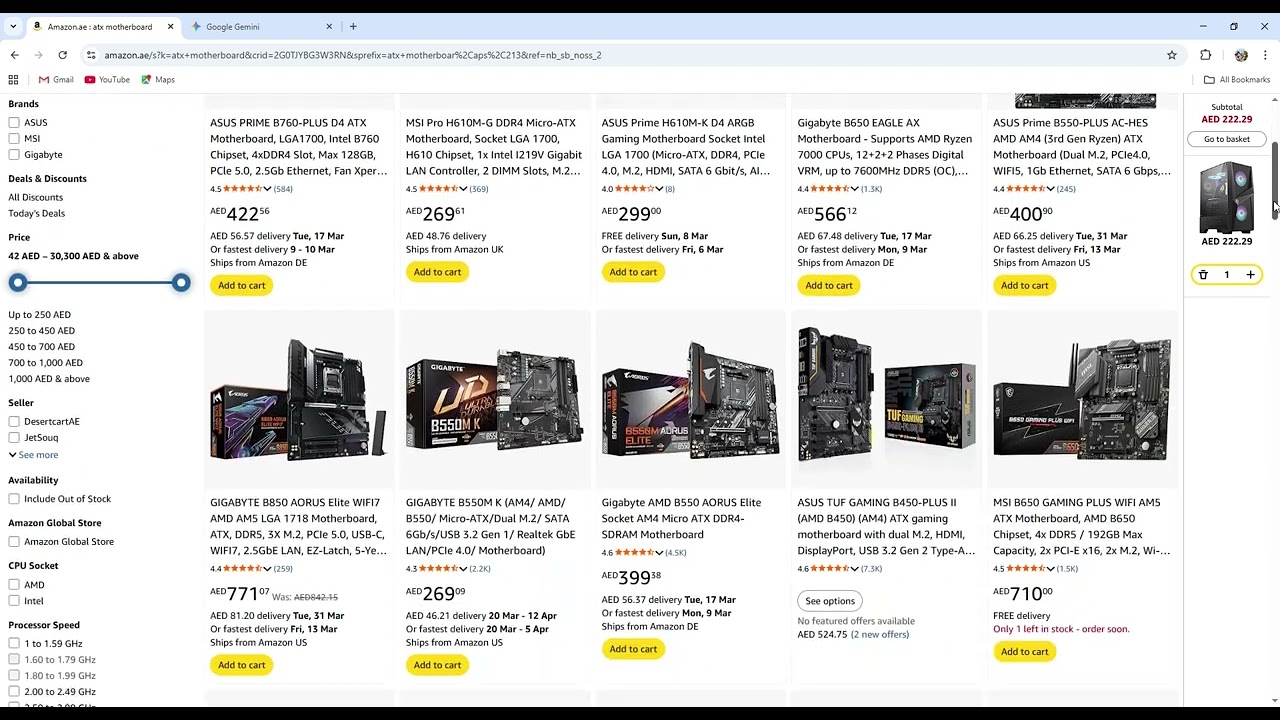1280x720 pixels.
Task: See options for ASUS TUF GAMING B450-PLUS II
Action: (830, 601)
